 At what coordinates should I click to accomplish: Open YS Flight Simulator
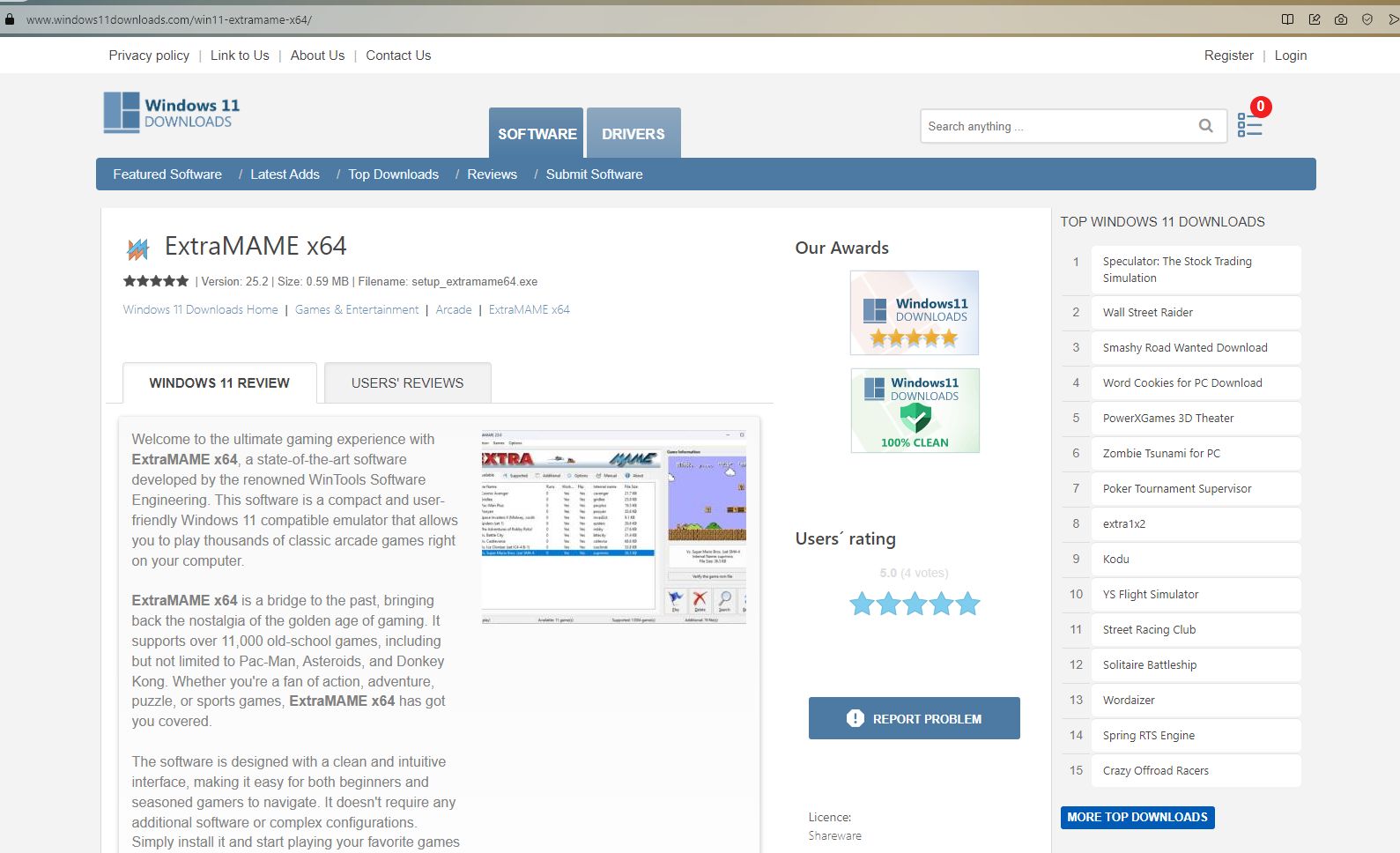tap(1196, 594)
